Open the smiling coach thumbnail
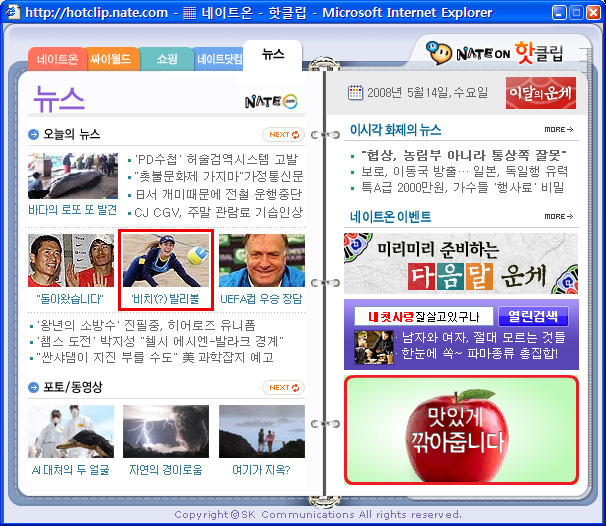This screenshot has height=526, width=606. pos(262,260)
